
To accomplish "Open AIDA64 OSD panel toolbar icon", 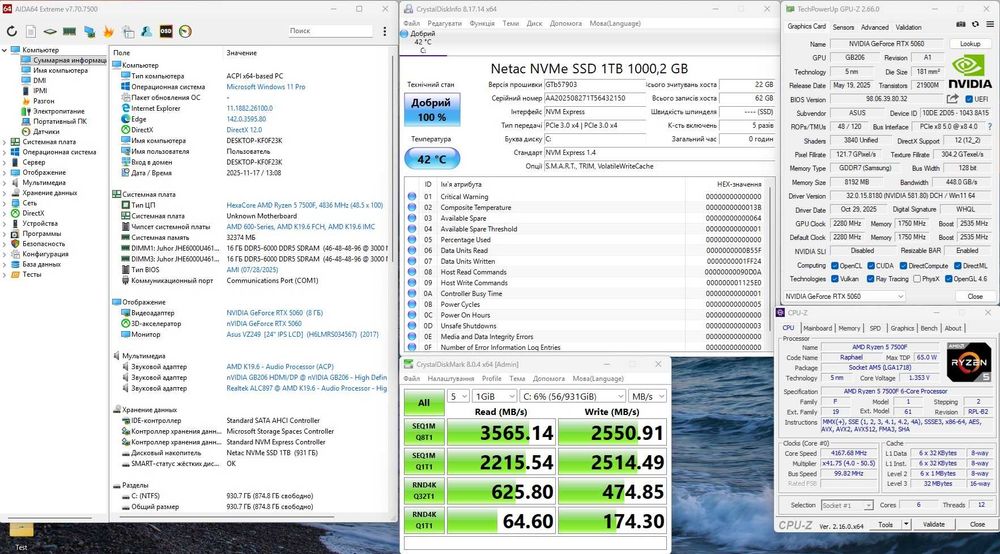I will (x=166, y=31).
